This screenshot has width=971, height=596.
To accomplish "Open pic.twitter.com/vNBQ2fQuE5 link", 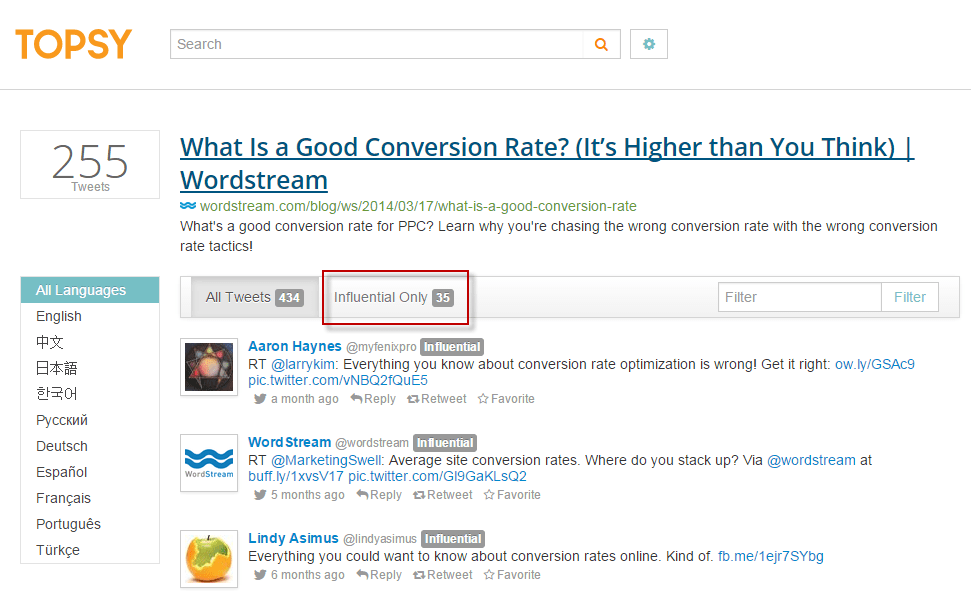I will point(338,380).
